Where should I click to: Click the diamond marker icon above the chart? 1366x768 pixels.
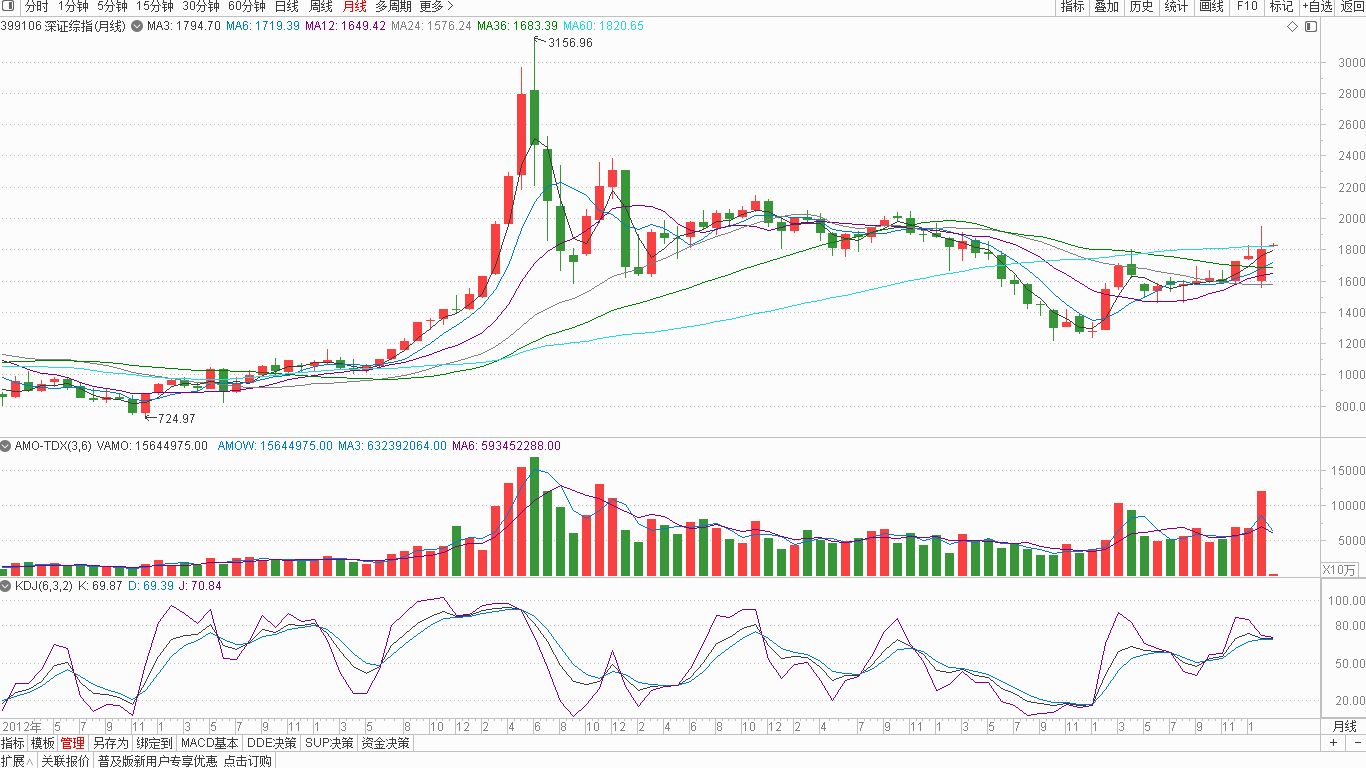point(1292,26)
